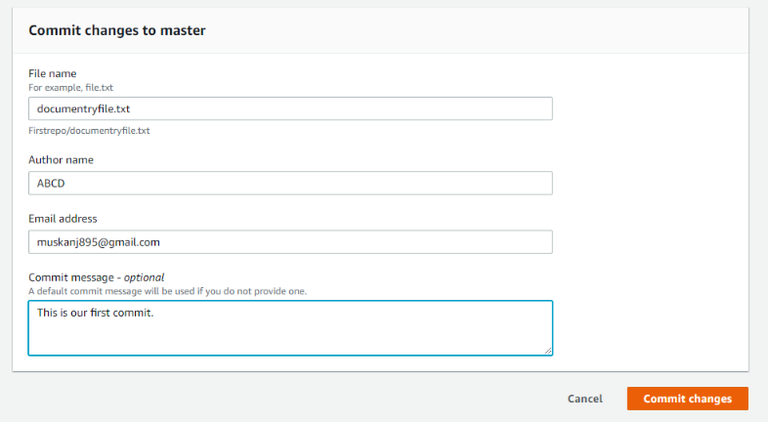The height and width of the screenshot is (422, 768).
Task: Grab the commit message resize handle
Action: pyautogui.click(x=548, y=351)
